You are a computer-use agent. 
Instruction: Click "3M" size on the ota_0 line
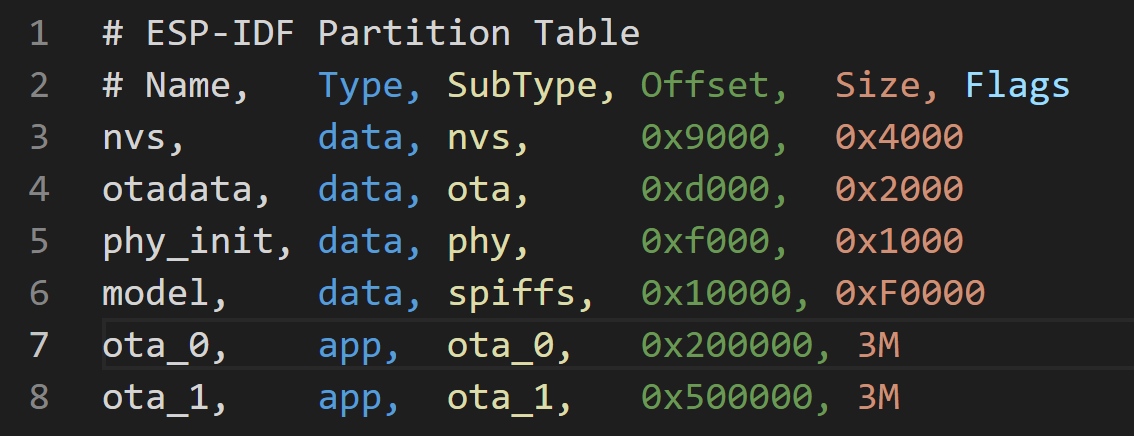878,346
